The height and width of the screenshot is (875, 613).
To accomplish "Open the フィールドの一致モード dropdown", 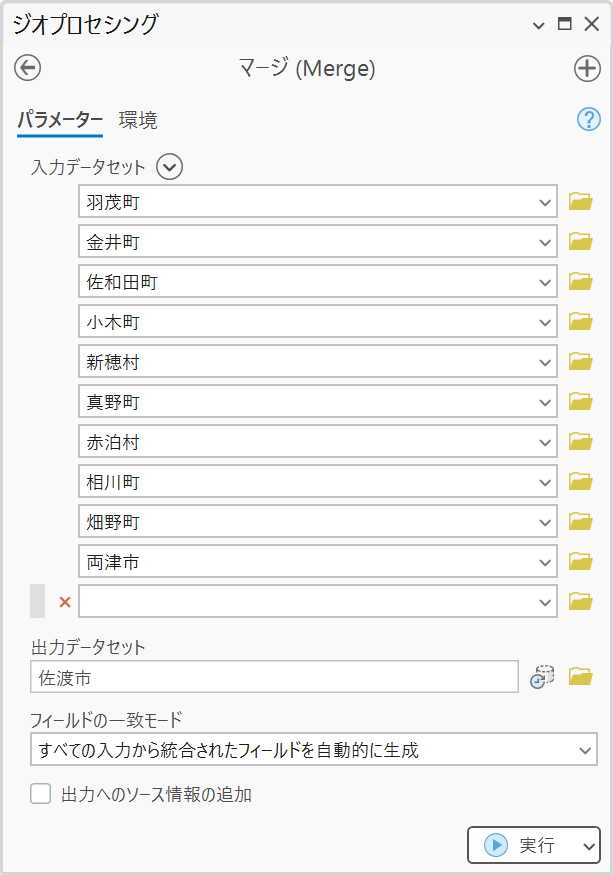I will pyautogui.click(x=585, y=750).
